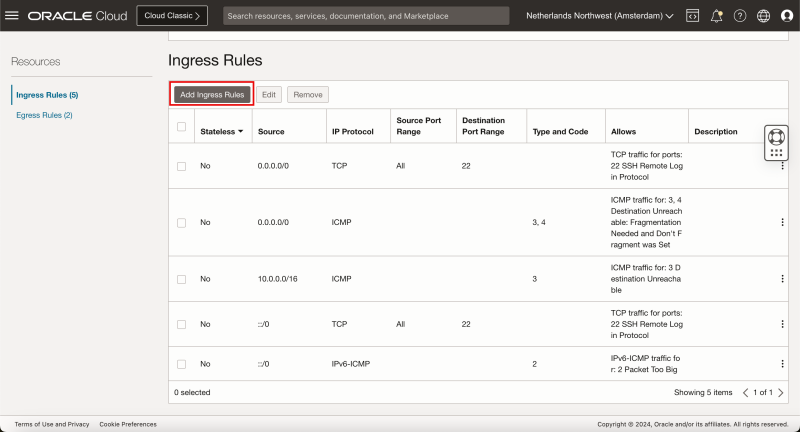
Task: Open the help question mark icon
Action: click(740, 16)
